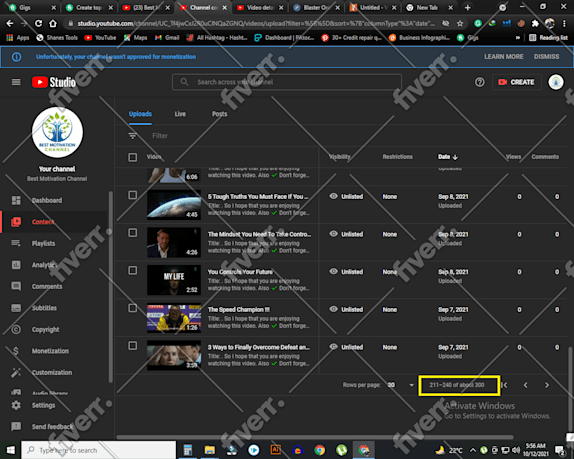Screen dimensions: 574x459
Task: Tick checkbox for The Speed Champion video
Action: click(x=133, y=308)
